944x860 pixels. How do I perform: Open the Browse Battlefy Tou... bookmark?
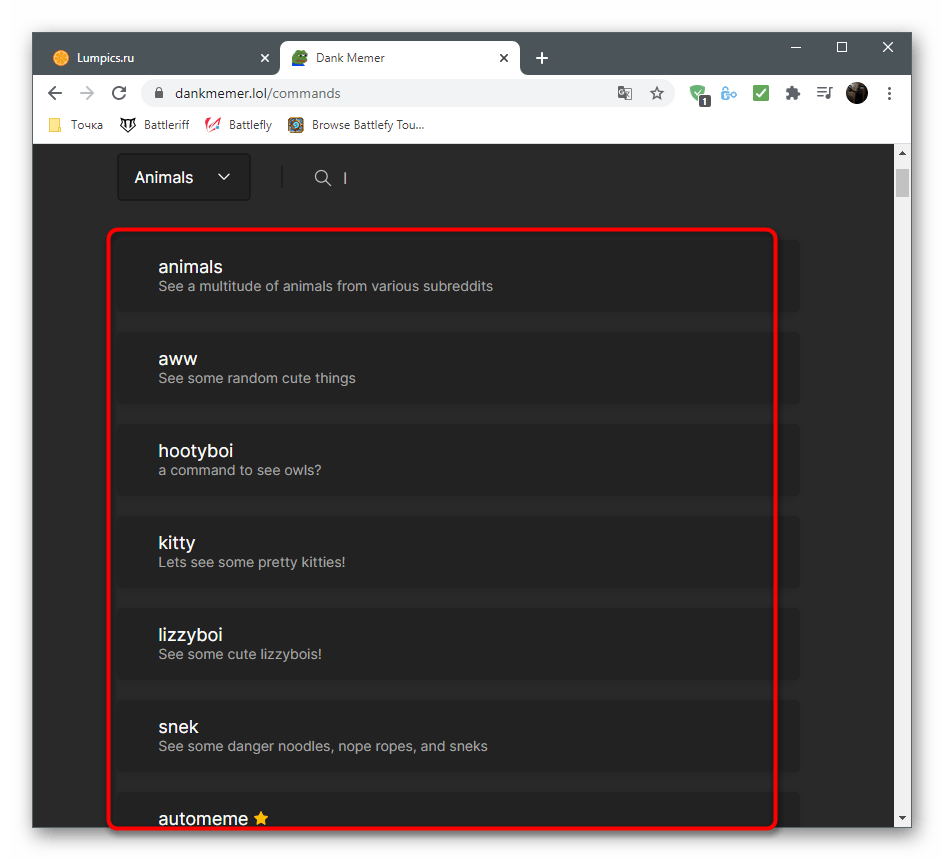pyautogui.click(x=356, y=125)
